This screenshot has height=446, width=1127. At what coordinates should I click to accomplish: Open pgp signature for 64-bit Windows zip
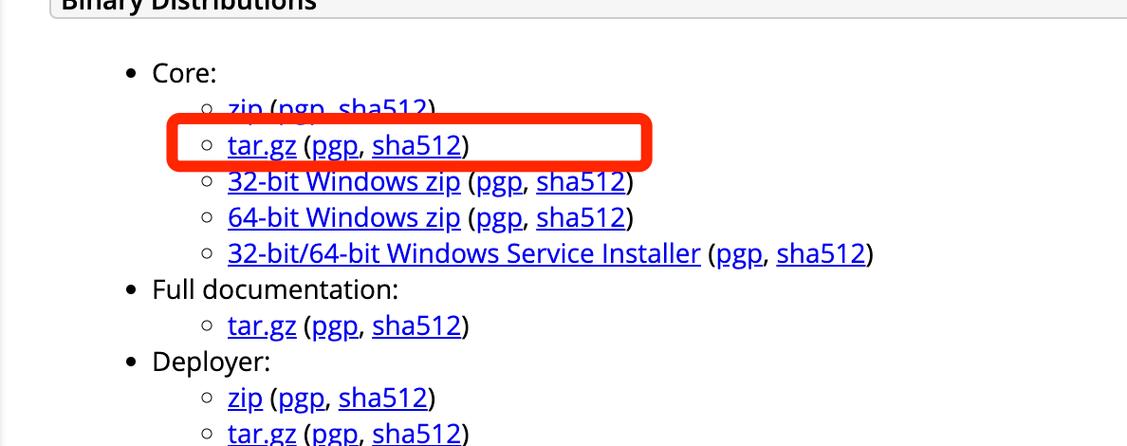[499, 218]
